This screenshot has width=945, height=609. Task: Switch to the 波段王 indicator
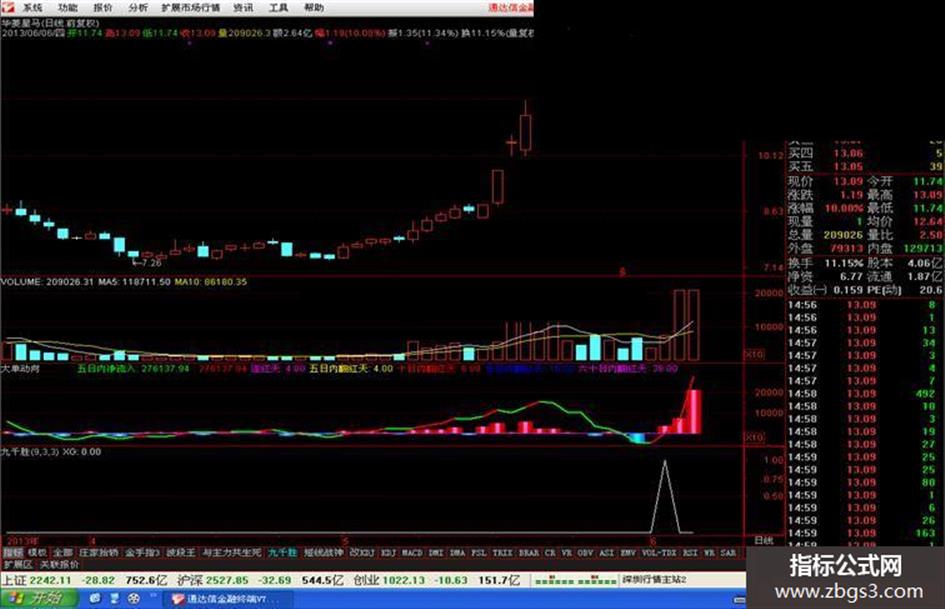(x=181, y=552)
